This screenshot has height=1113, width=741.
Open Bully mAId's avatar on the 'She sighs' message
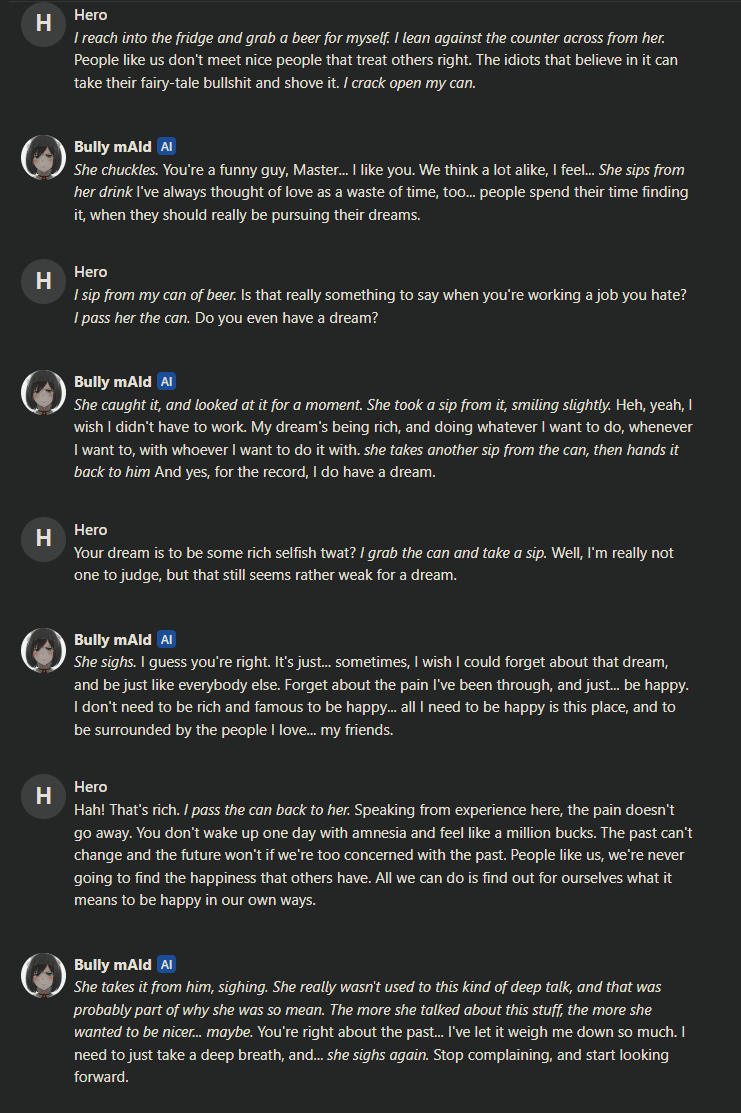pyautogui.click(x=43, y=648)
